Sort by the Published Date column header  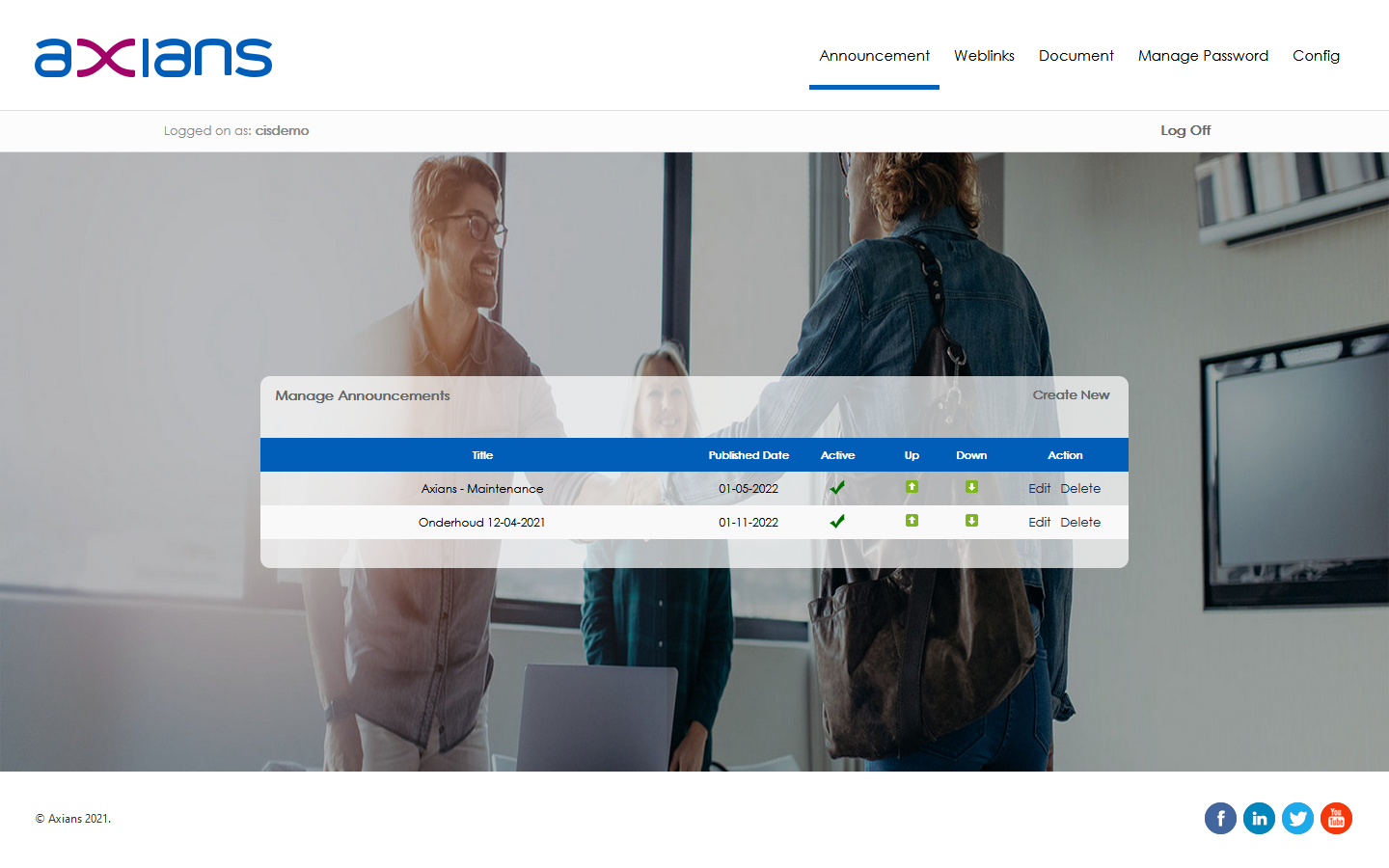(x=749, y=454)
